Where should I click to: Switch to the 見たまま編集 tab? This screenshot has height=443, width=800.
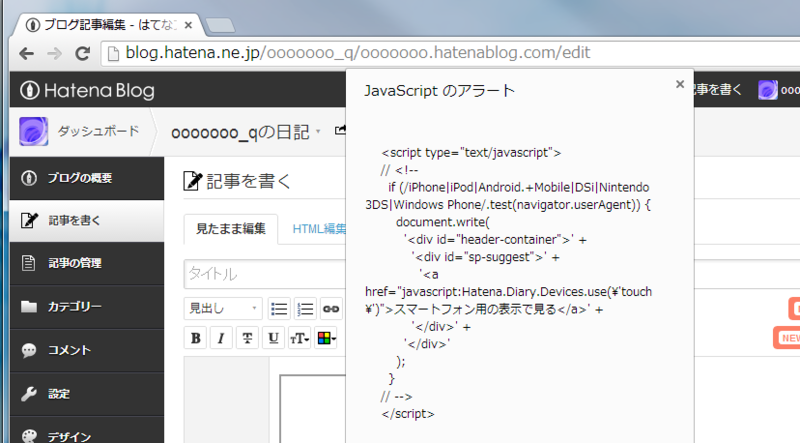pos(231,229)
